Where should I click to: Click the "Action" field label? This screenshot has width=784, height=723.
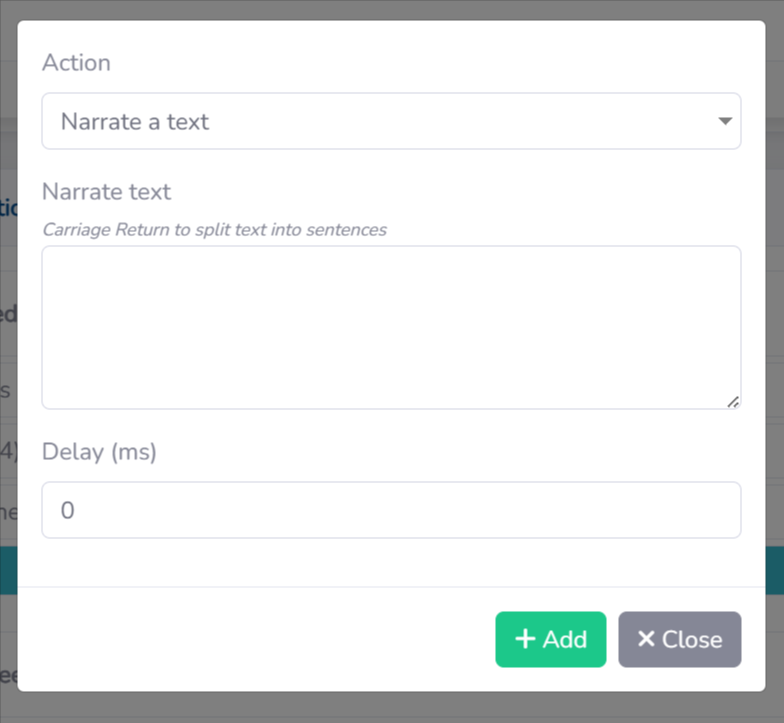click(76, 62)
